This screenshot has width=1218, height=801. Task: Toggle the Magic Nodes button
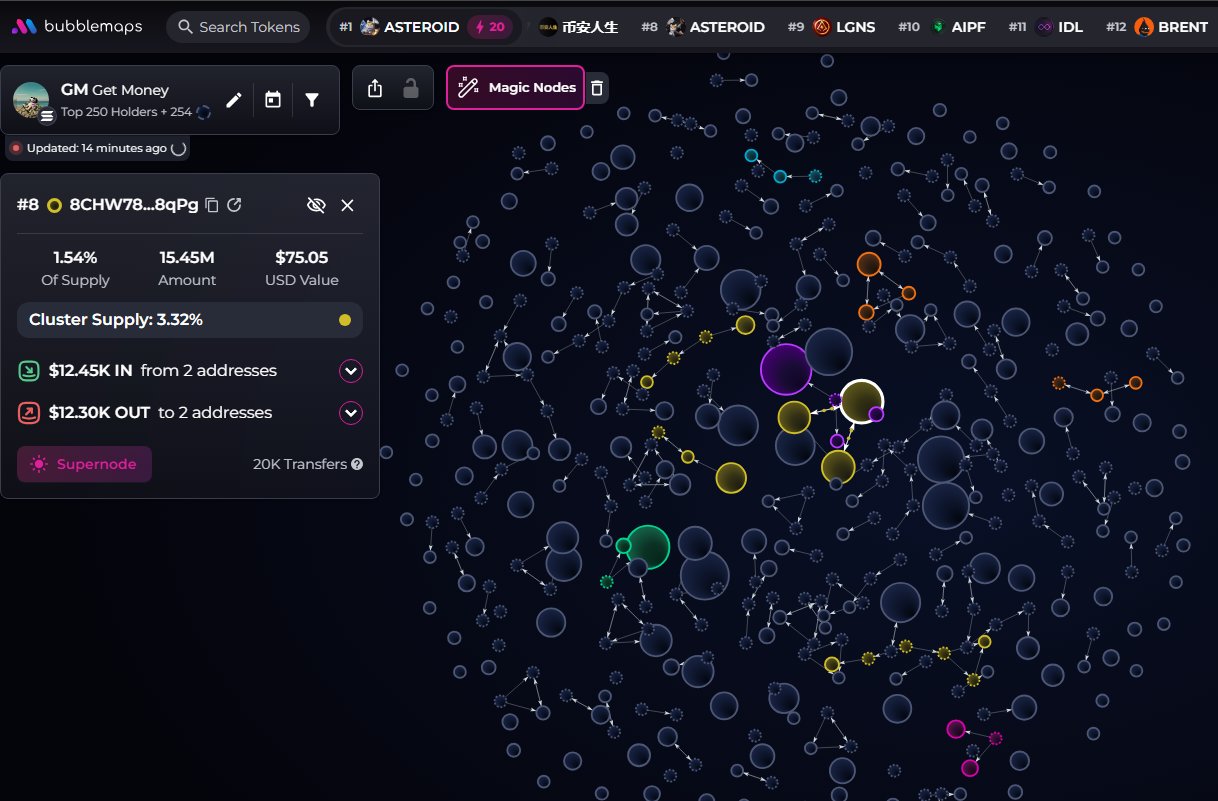coord(516,88)
